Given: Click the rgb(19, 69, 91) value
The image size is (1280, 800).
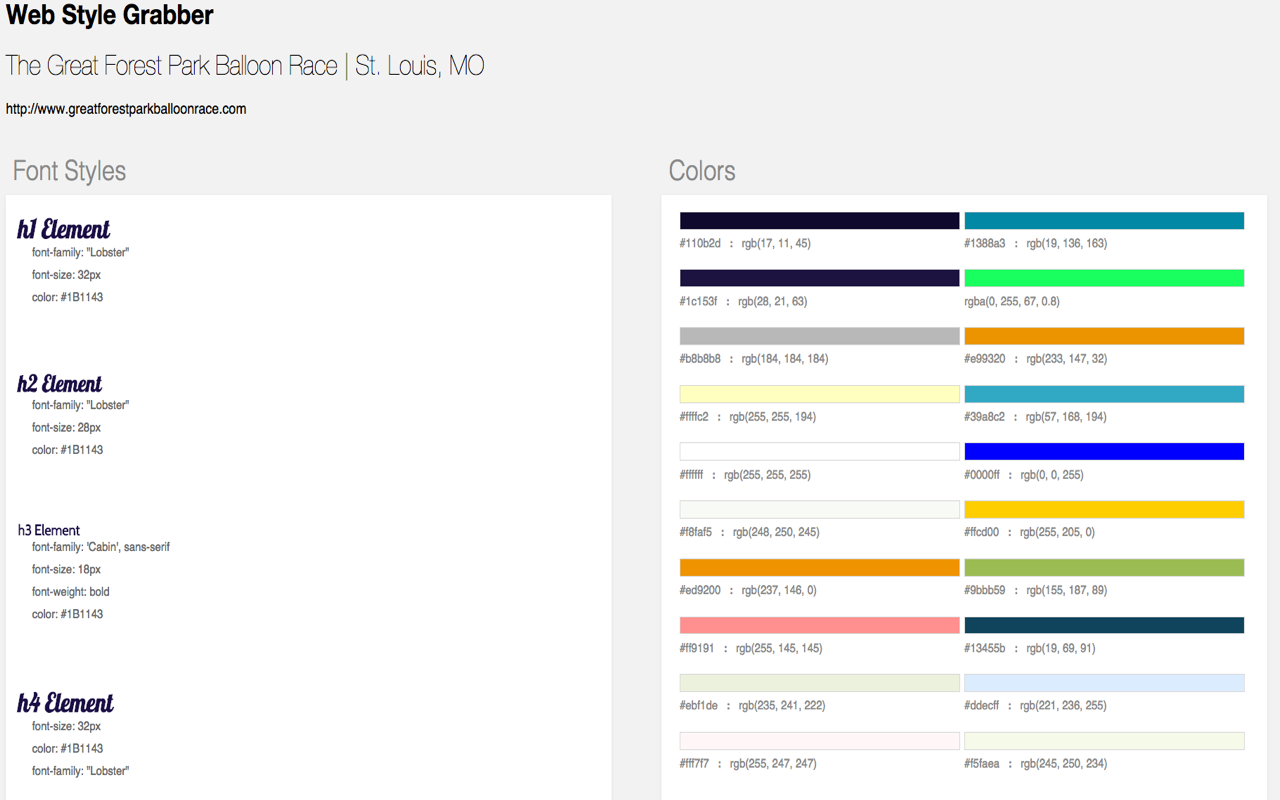Looking at the screenshot, I should [x=1061, y=648].
